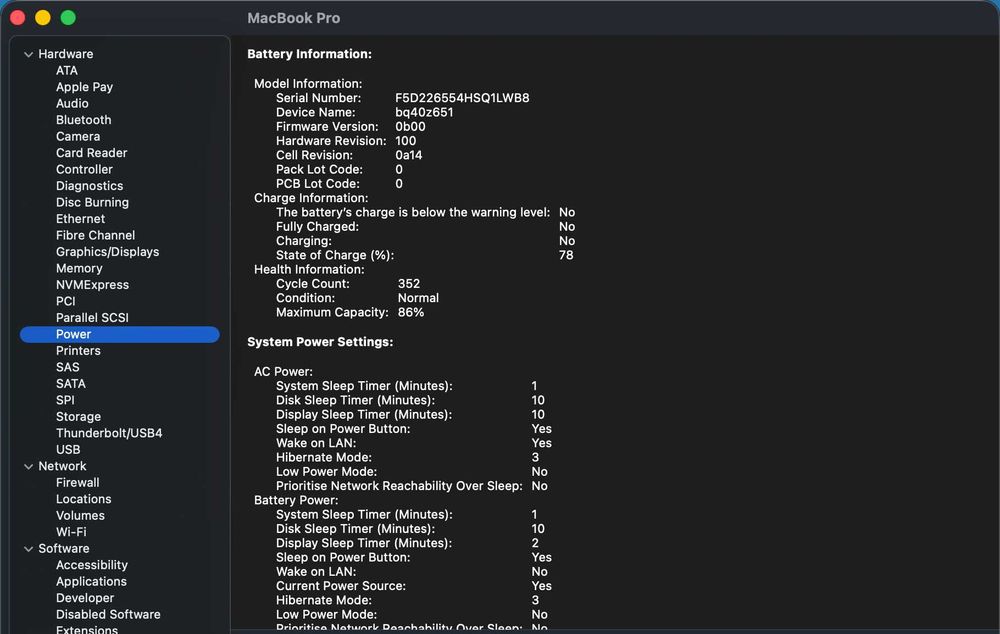
Task: Click the Condition value Normal
Action: coord(418,298)
